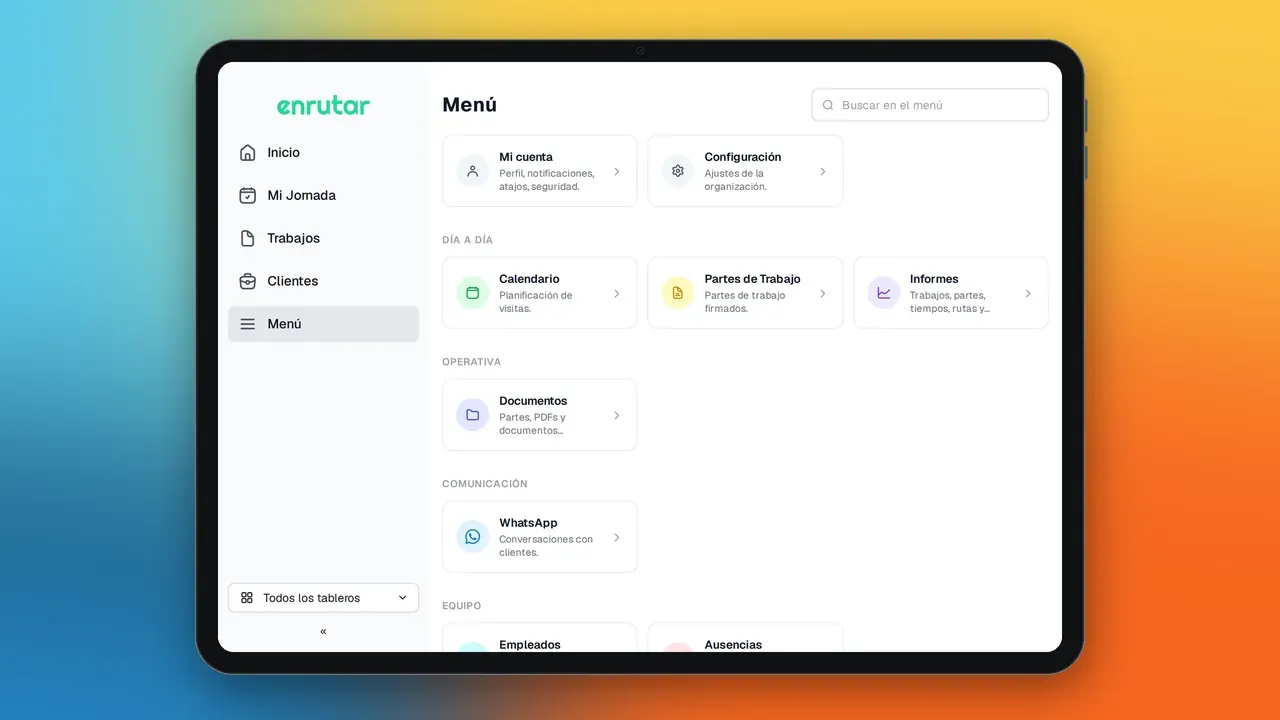Open the Configuración title link
This screenshot has width=1280, height=720.
[743, 157]
